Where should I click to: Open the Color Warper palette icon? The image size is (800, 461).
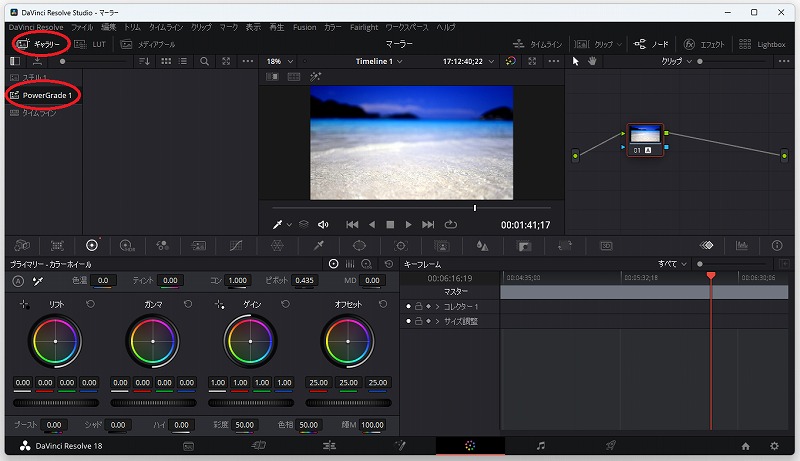tap(277, 246)
